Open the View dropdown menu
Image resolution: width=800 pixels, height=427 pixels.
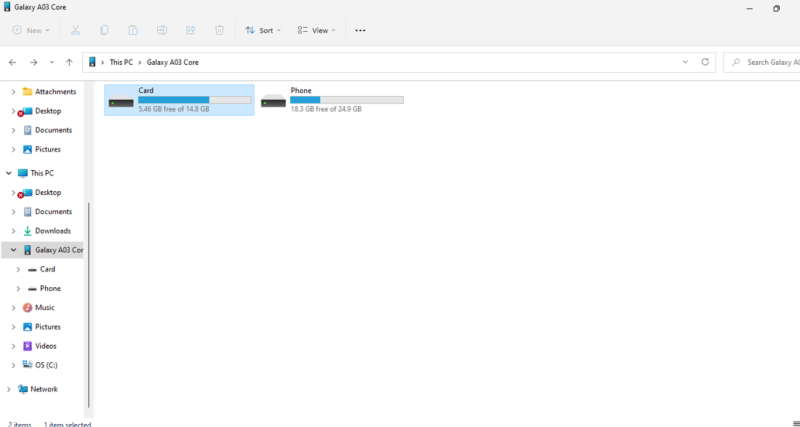(316, 31)
